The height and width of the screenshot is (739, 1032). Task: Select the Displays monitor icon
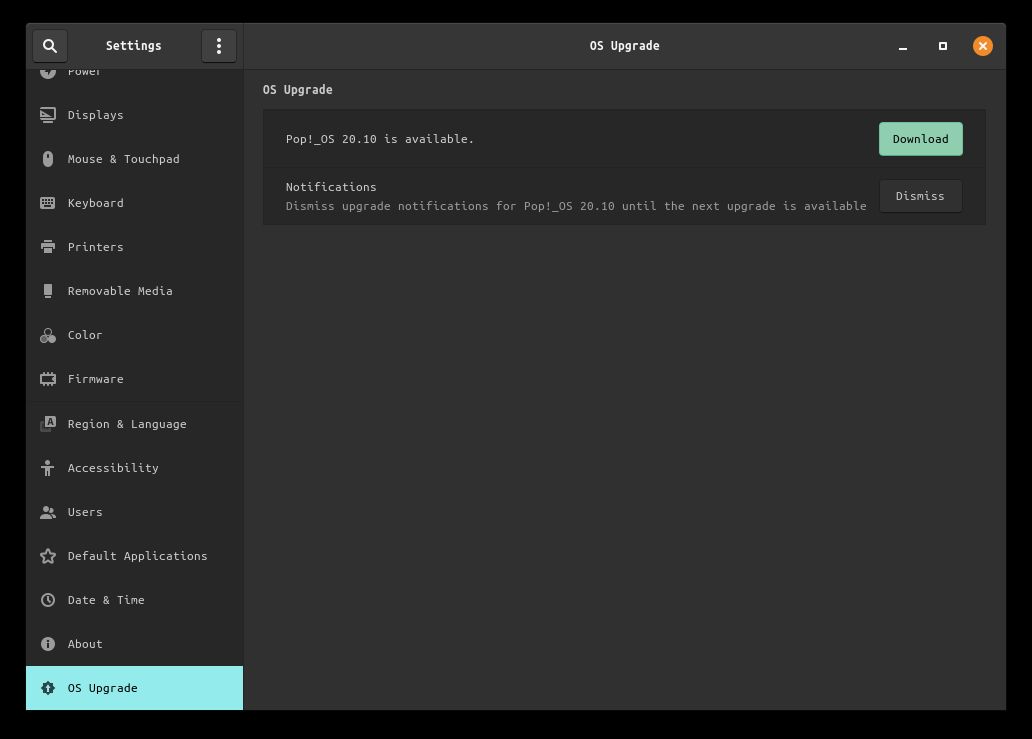48,115
